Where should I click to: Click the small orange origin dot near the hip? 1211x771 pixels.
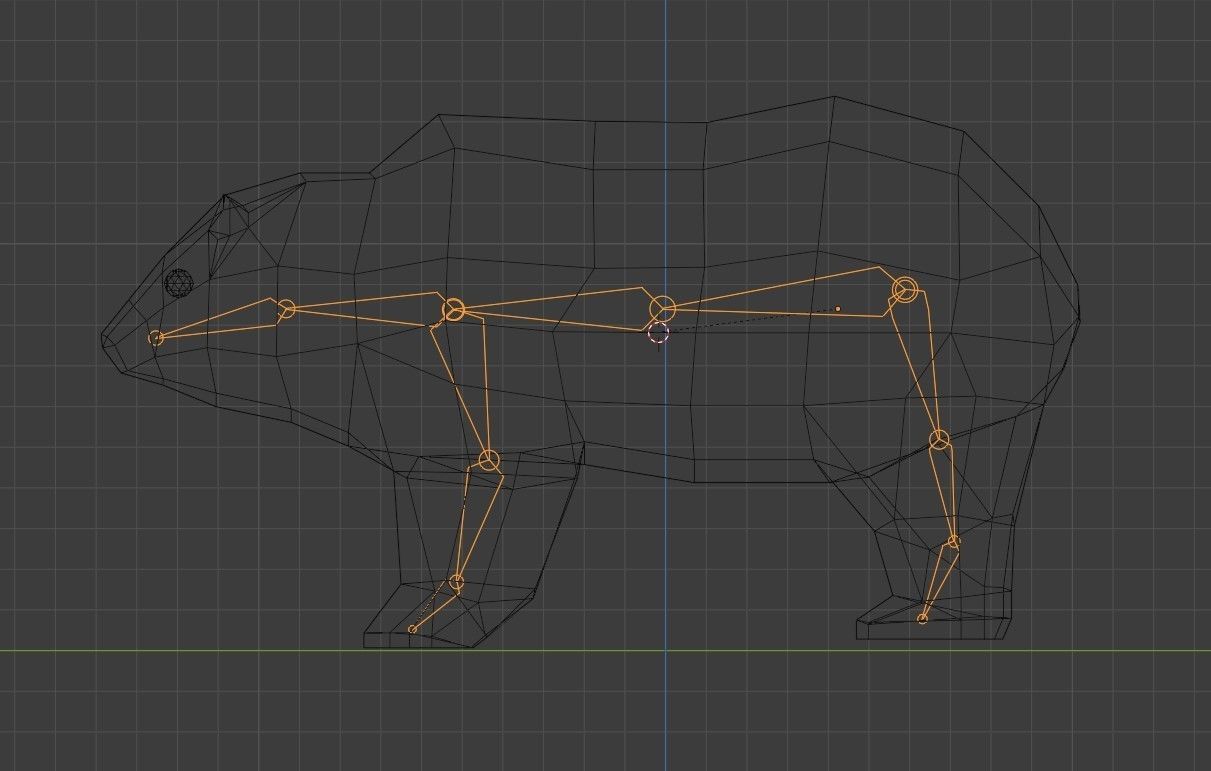point(838,309)
